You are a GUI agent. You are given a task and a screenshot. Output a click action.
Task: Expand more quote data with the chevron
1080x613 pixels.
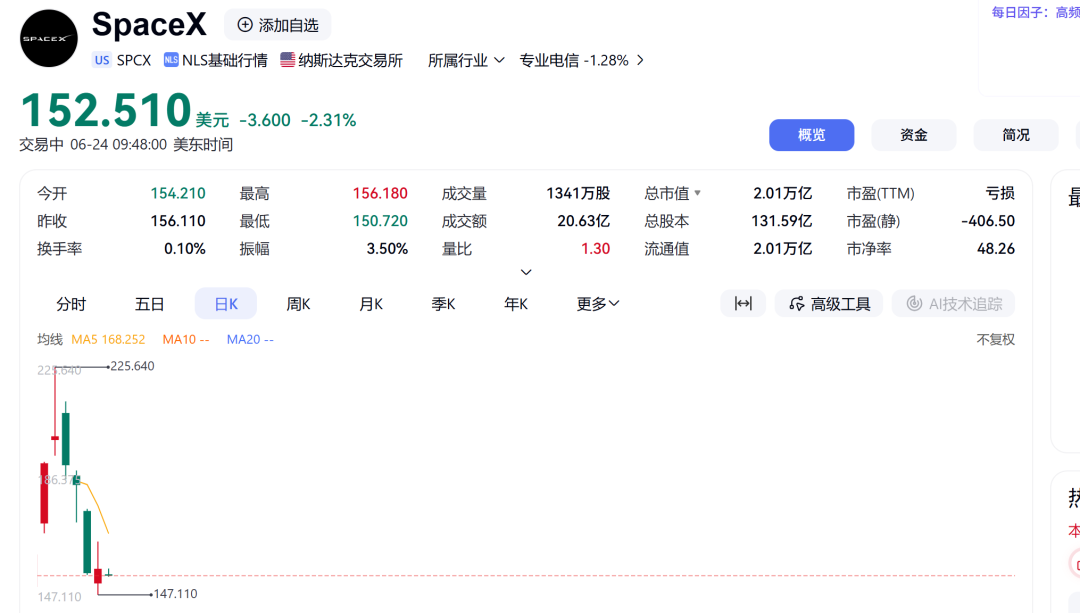(x=526, y=272)
